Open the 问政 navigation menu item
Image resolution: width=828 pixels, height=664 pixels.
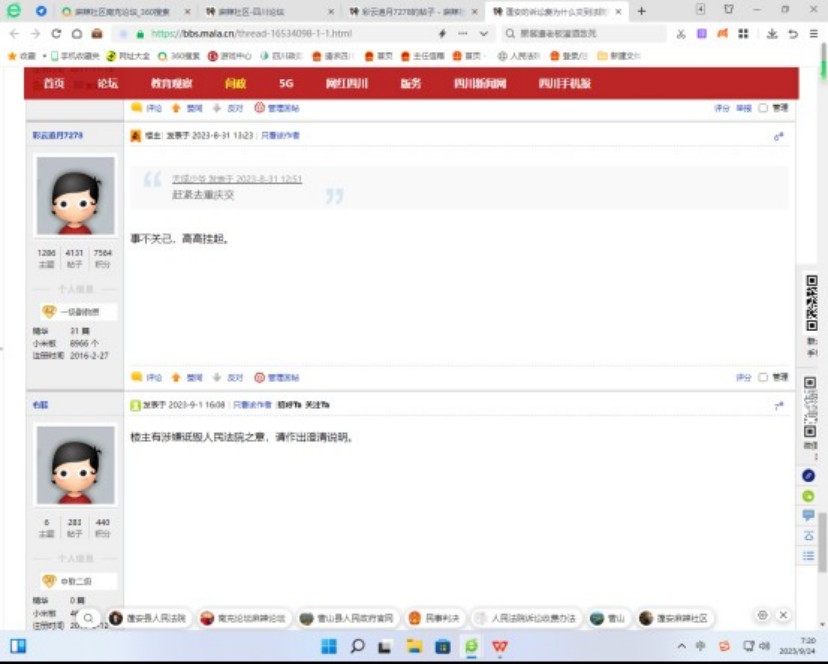coord(235,84)
